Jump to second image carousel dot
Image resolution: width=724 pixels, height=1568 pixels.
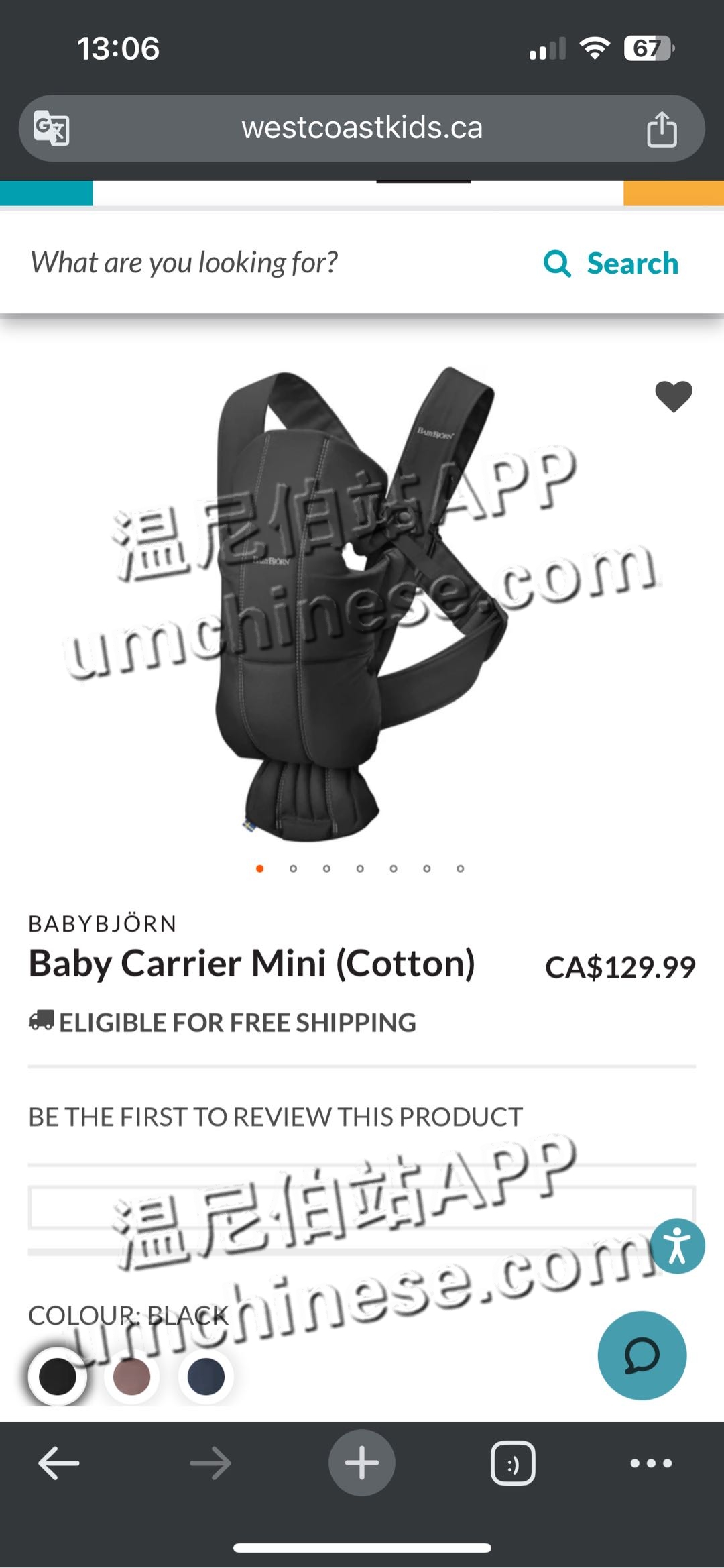(293, 869)
